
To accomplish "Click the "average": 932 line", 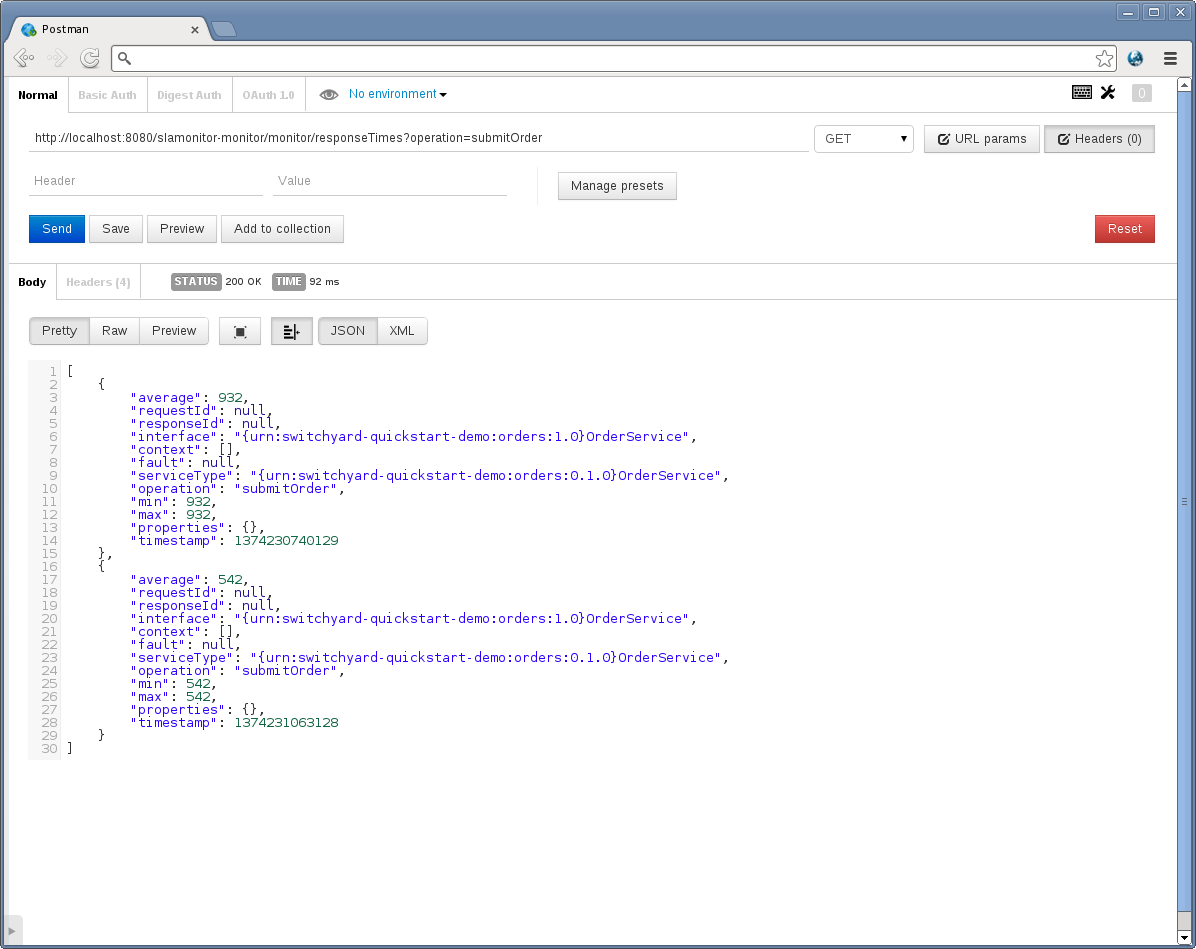I will pyautogui.click(x=189, y=398).
